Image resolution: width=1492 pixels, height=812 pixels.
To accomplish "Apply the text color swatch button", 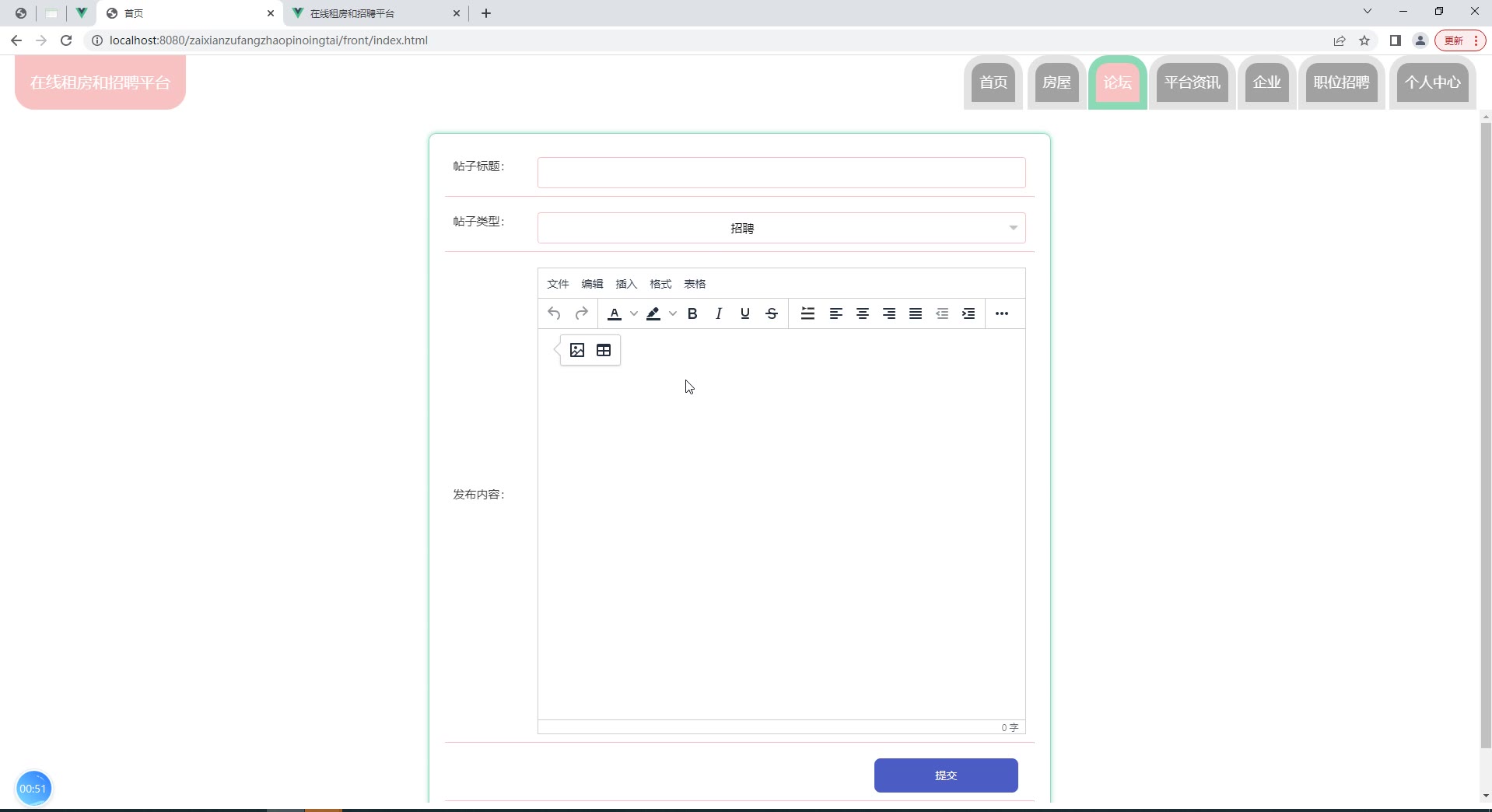I will 615,313.
